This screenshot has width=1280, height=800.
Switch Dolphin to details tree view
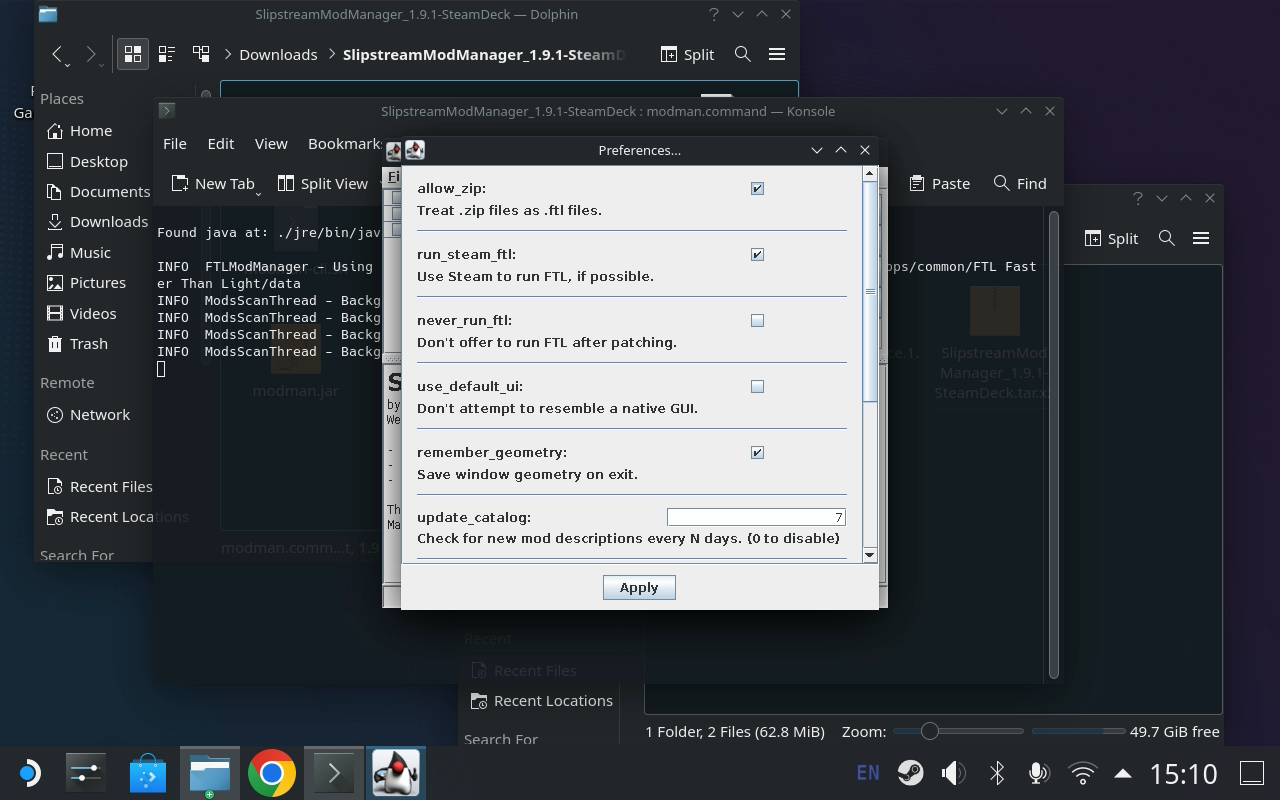coord(201,54)
